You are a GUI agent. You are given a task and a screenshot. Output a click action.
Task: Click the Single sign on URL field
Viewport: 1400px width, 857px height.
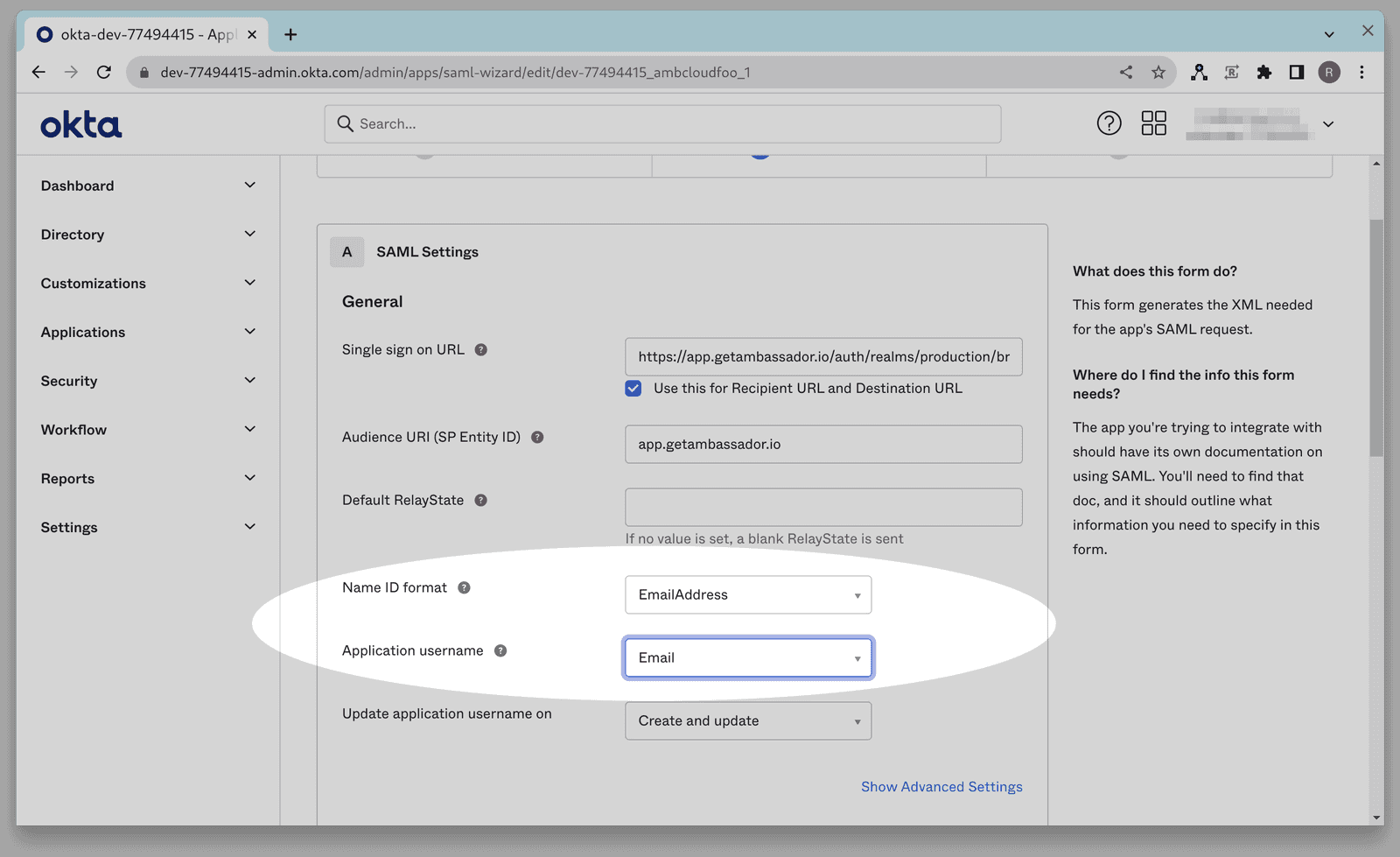pos(823,356)
